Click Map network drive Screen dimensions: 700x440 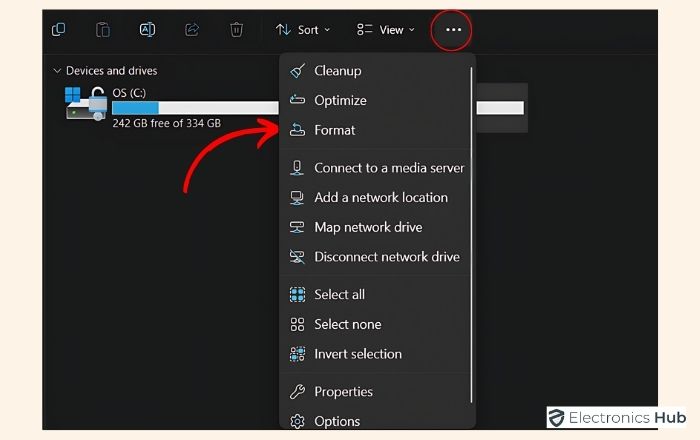368,227
